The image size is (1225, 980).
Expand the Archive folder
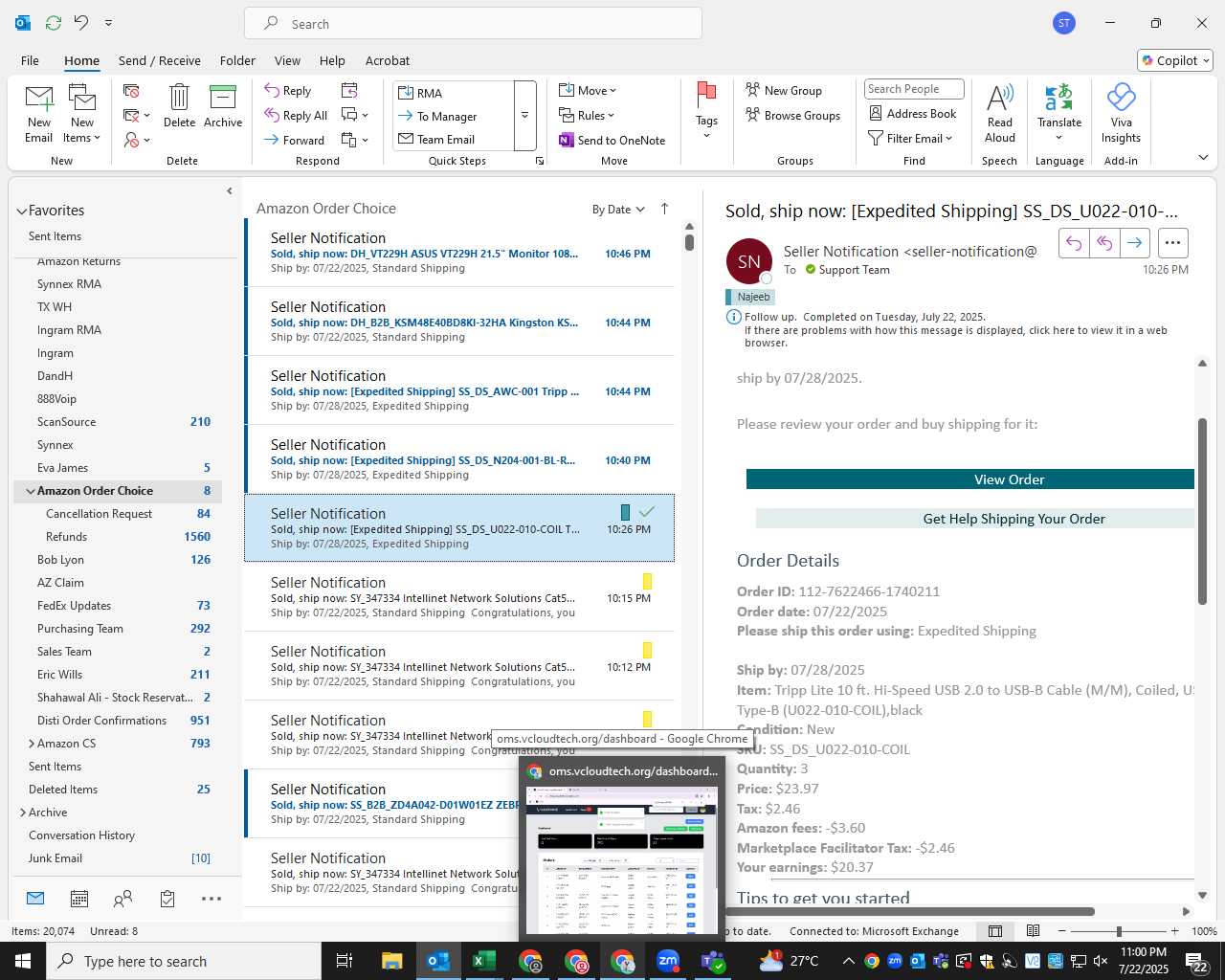click(22, 813)
